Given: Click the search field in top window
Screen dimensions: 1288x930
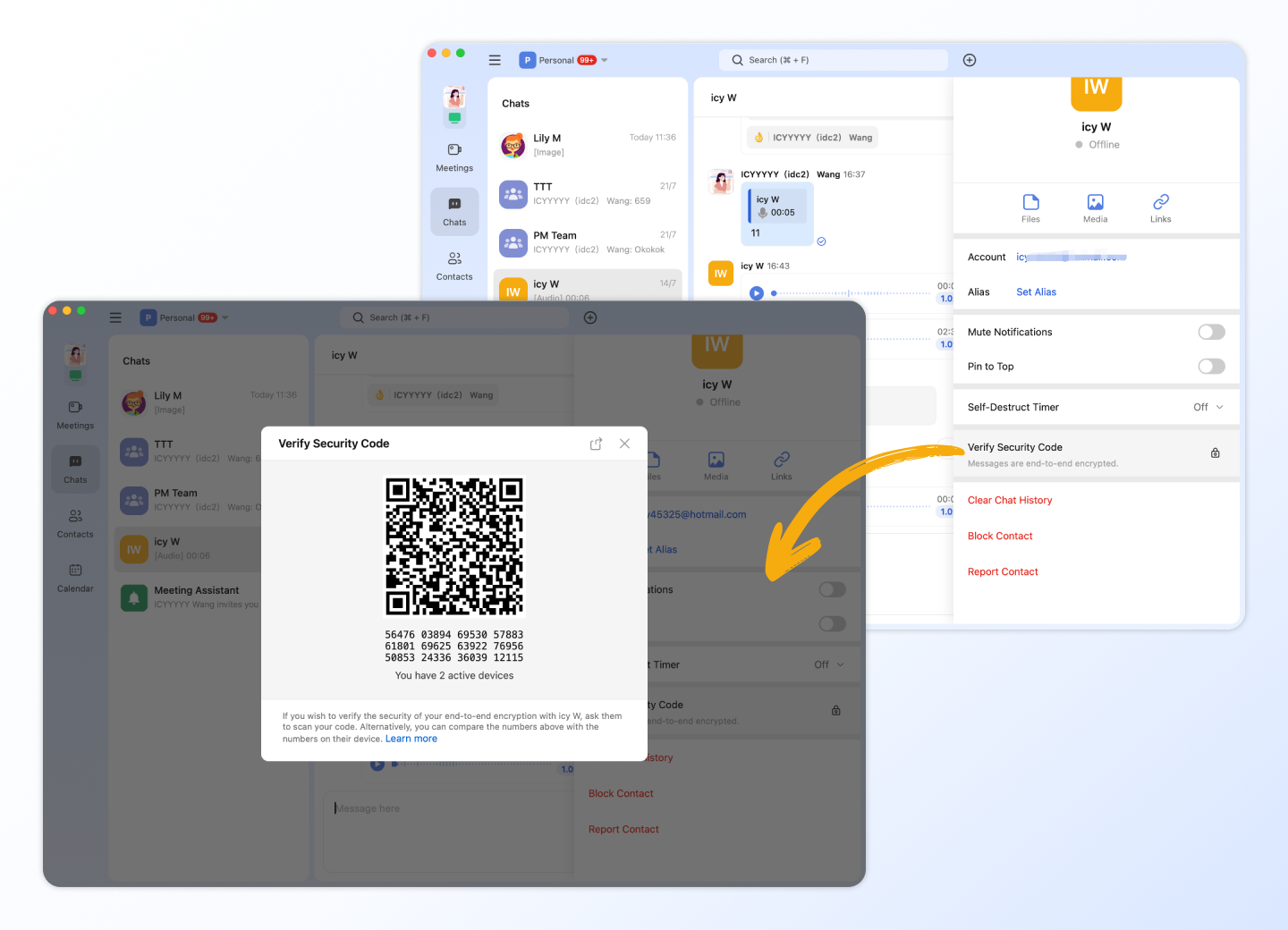Looking at the screenshot, I should [x=833, y=60].
